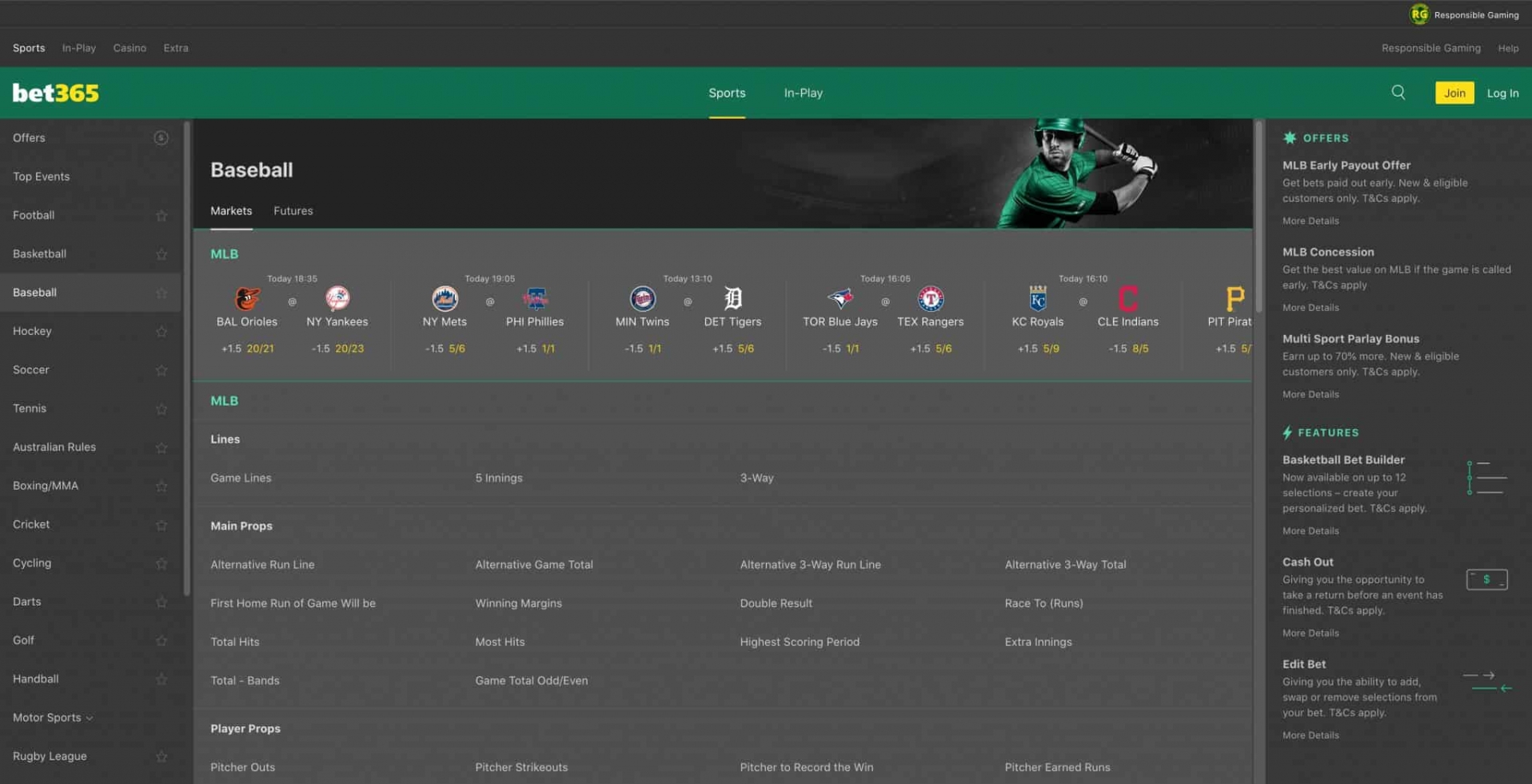Click the NY Yankees team logo

pyautogui.click(x=338, y=298)
